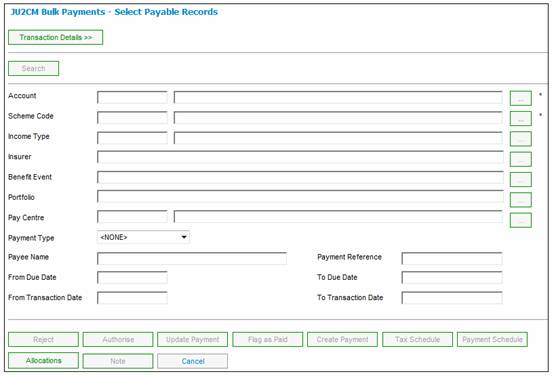The height and width of the screenshot is (376, 554).
Task: Focus the Payee Name field
Action: tap(192, 258)
